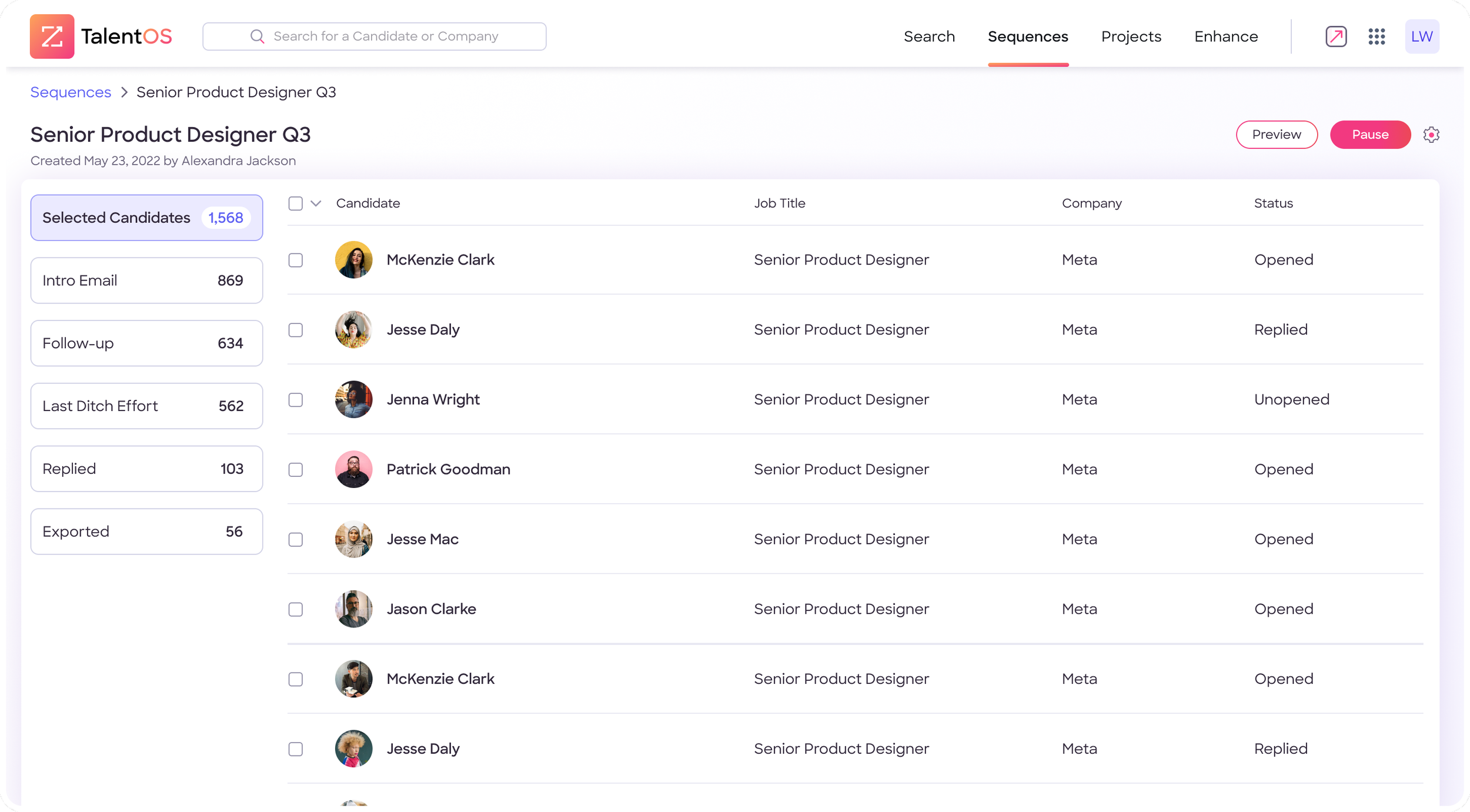Open sequence settings gear icon

(x=1431, y=135)
